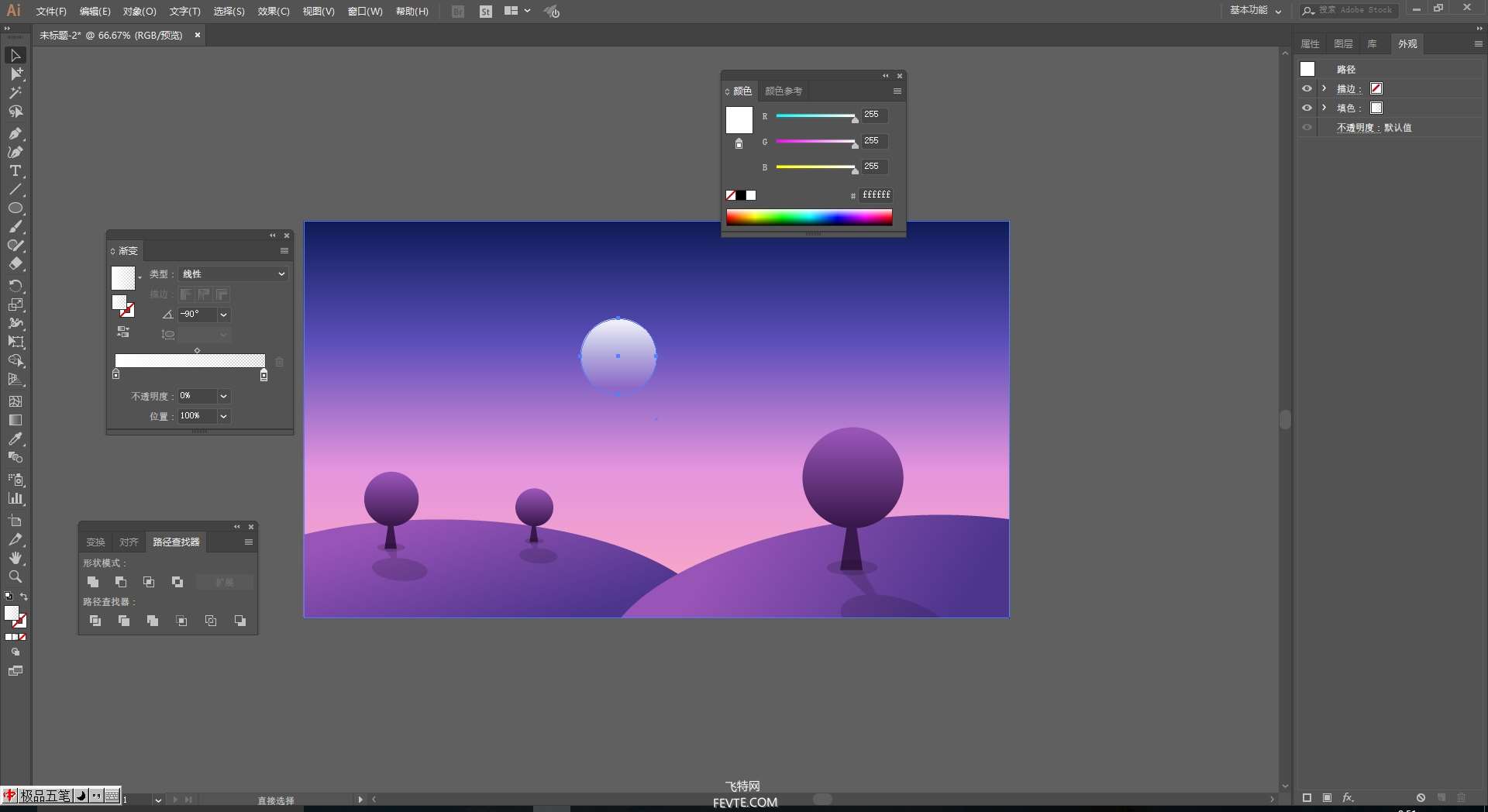The image size is (1488, 812).
Task: Select the Mesh tool
Action: point(15,401)
